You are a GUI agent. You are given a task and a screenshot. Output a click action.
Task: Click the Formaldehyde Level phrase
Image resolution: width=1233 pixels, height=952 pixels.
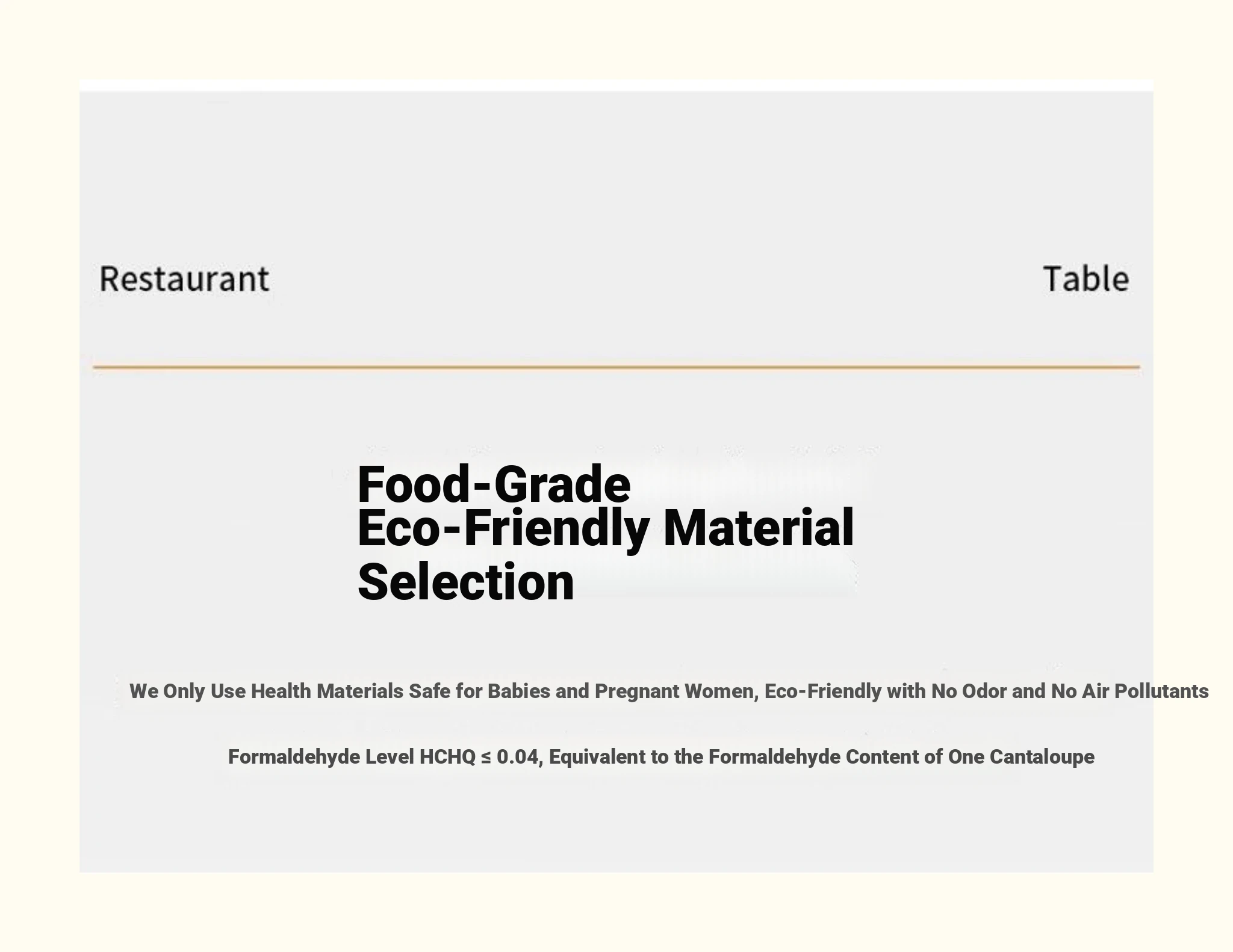tap(321, 756)
